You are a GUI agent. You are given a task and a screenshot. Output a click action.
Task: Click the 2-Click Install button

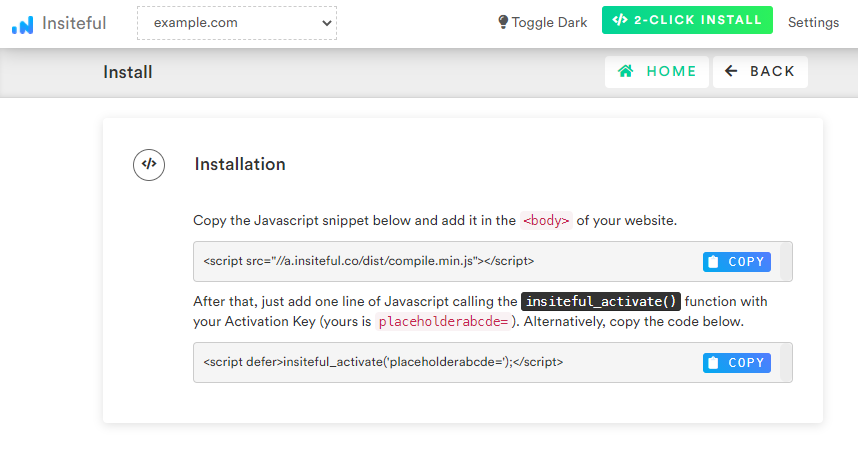tap(687, 20)
